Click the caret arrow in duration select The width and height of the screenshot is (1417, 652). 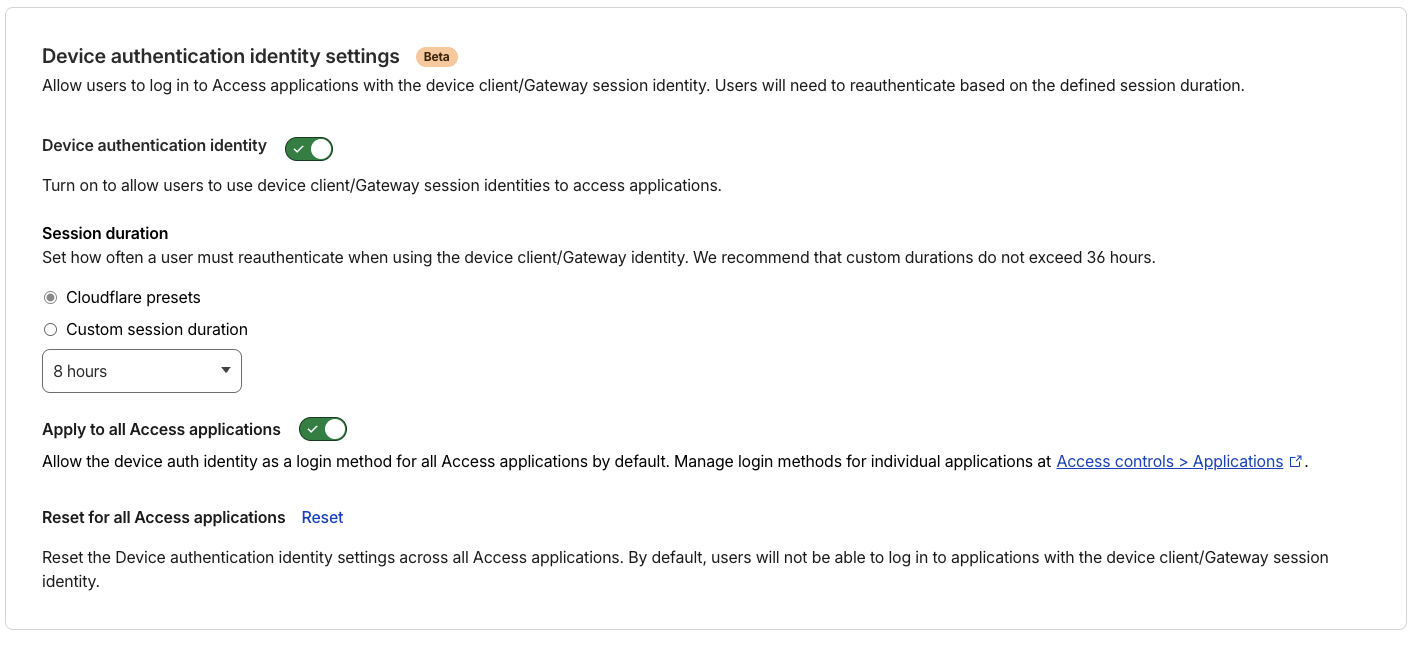click(x=225, y=371)
